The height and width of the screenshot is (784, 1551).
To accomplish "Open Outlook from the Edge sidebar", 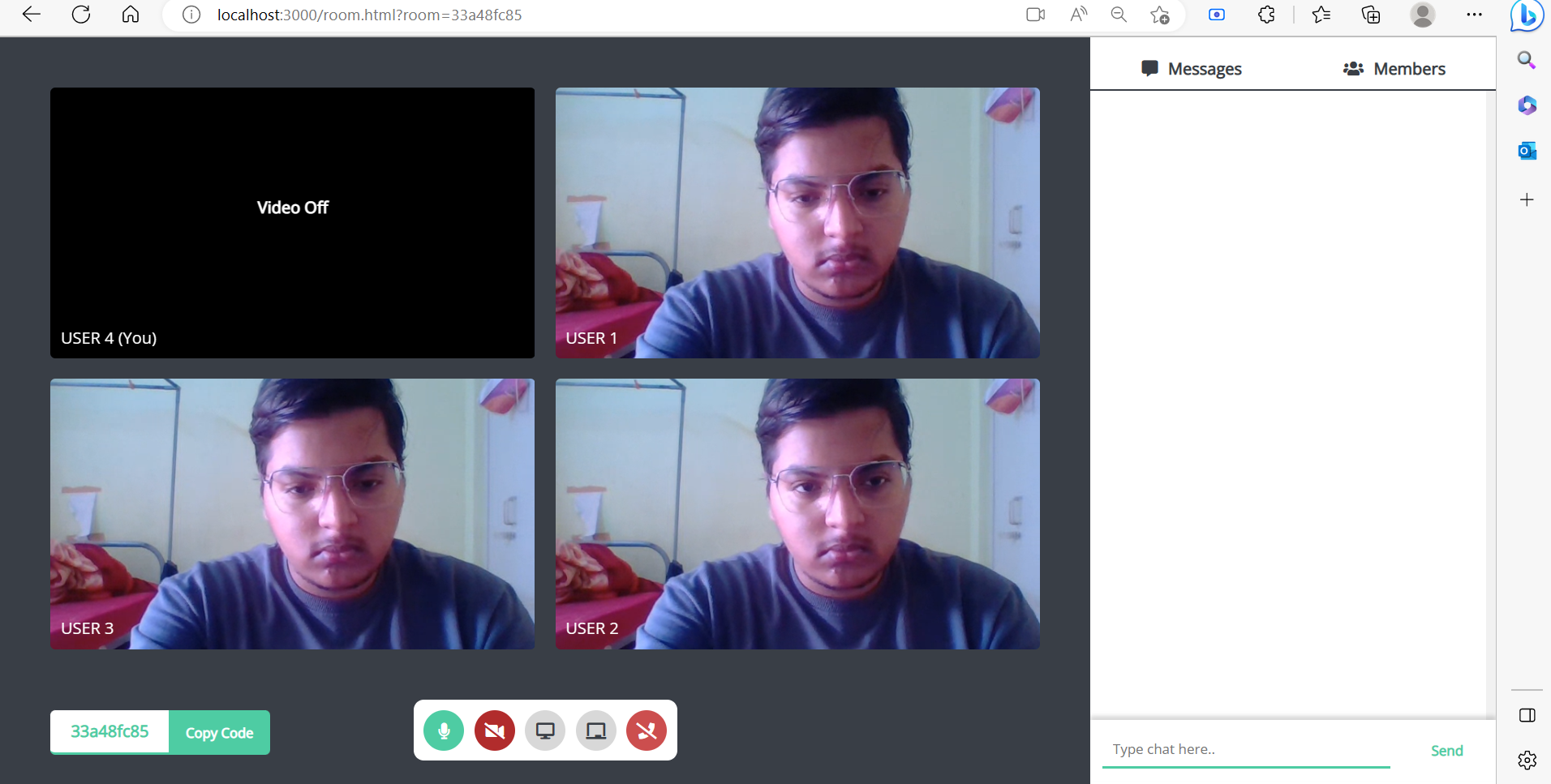I will [1527, 150].
